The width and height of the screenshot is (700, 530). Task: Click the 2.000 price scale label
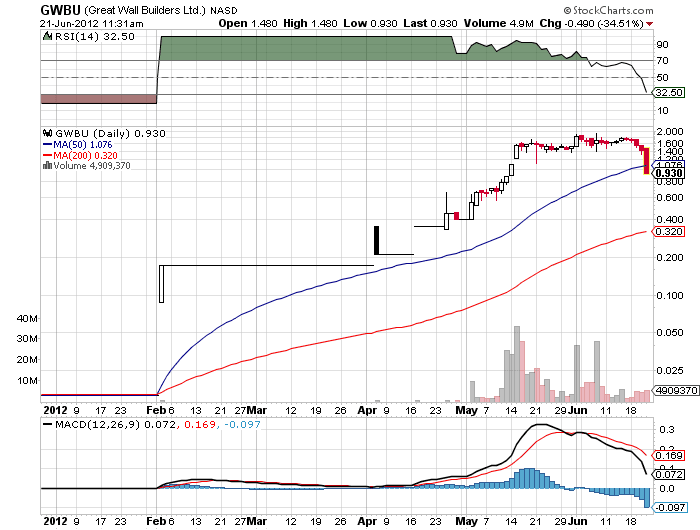[x=670, y=131]
